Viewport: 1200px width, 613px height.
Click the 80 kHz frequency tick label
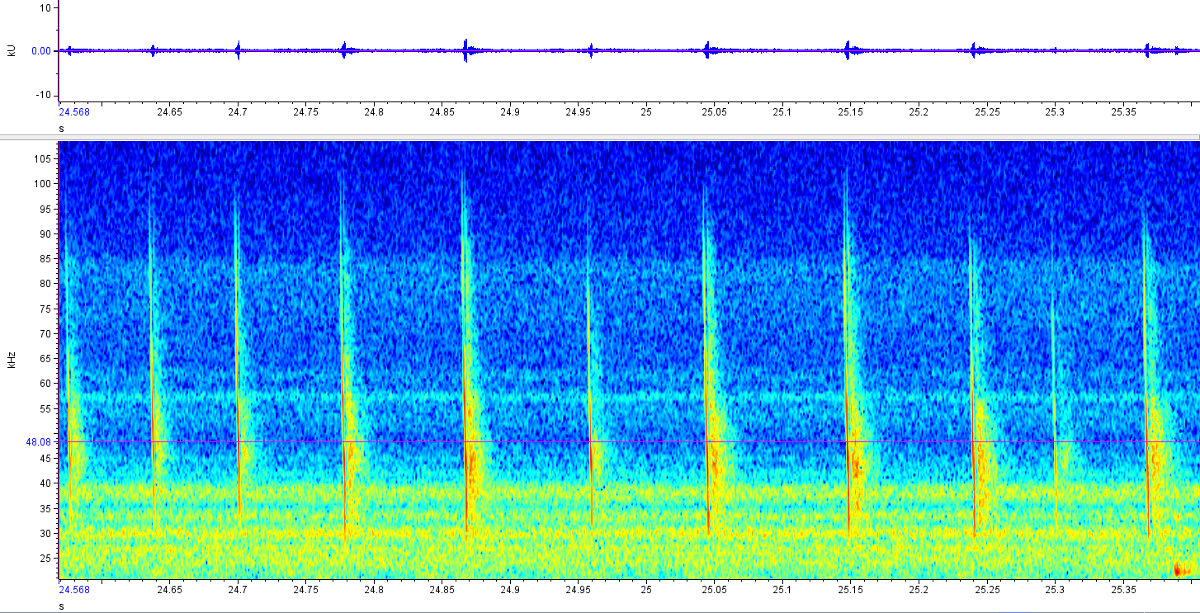coord(46,283)
